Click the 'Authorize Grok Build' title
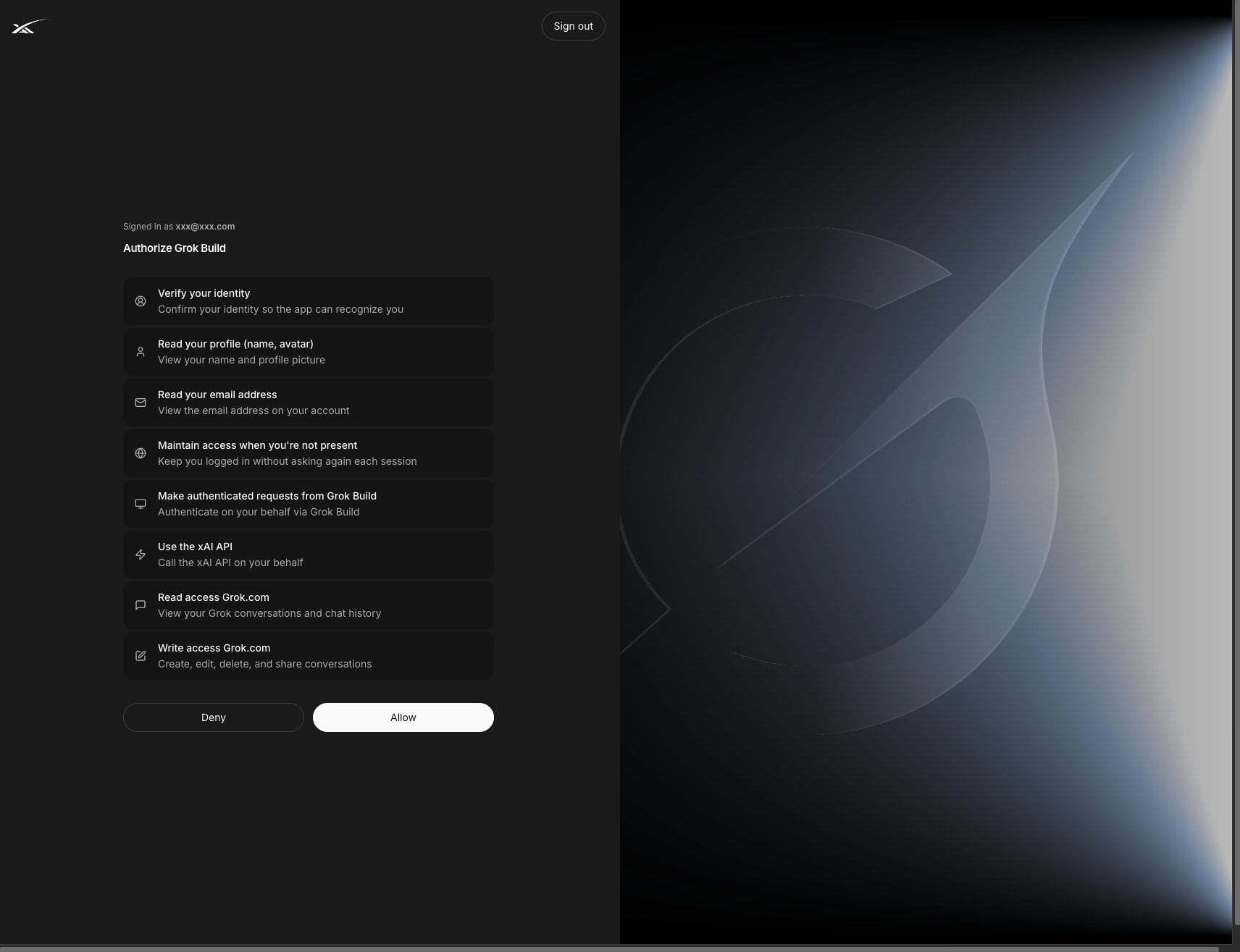 coord(175,248)
